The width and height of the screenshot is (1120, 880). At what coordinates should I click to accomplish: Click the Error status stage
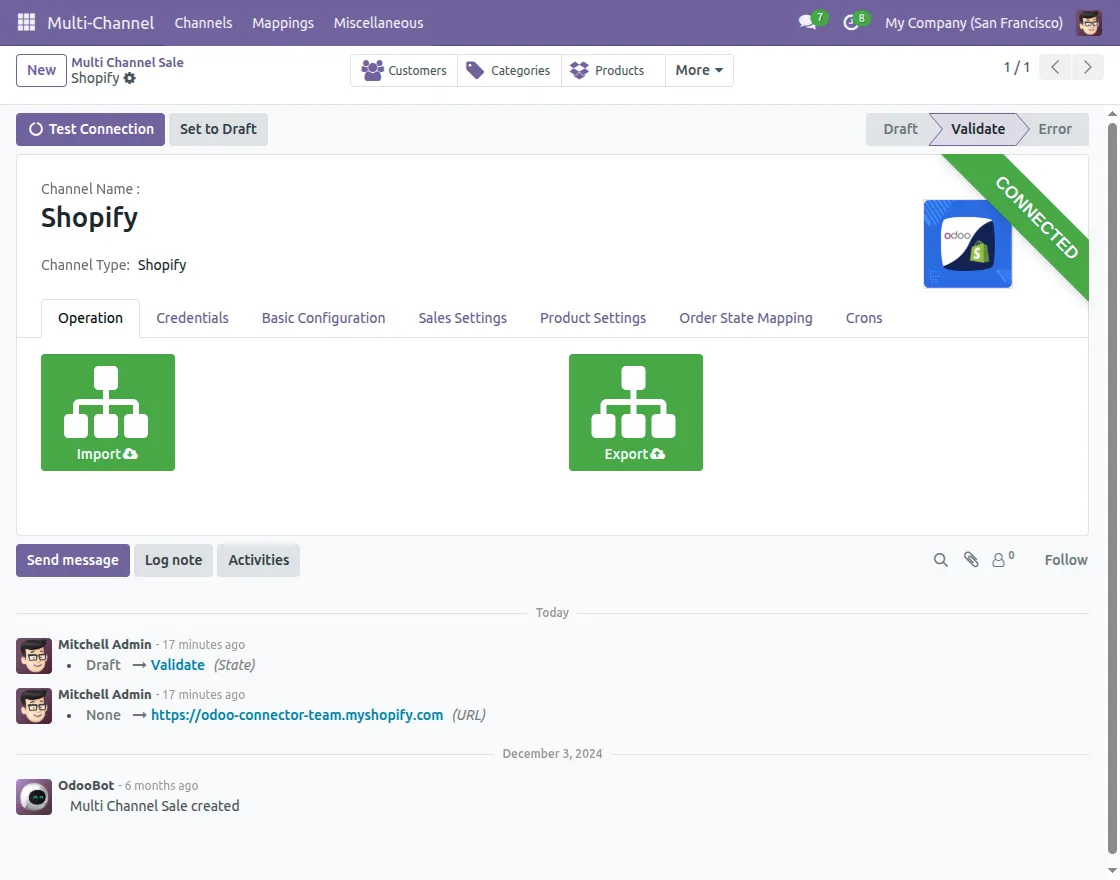click(x=1055, y=129)
